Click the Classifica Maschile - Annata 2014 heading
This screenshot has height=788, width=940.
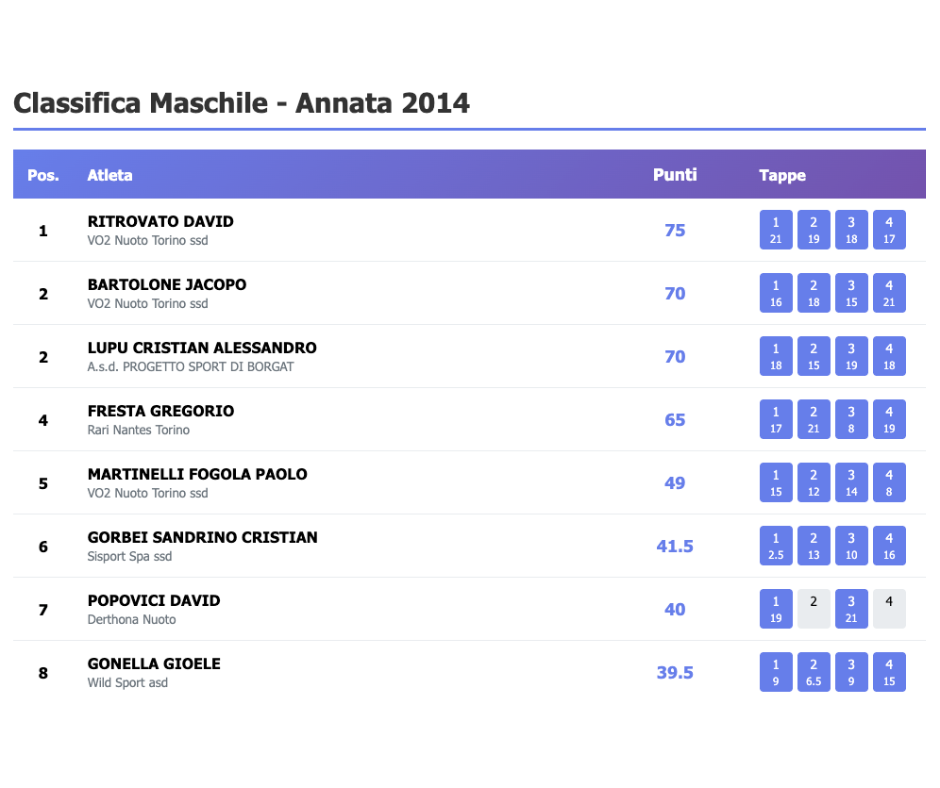(241, 103)
